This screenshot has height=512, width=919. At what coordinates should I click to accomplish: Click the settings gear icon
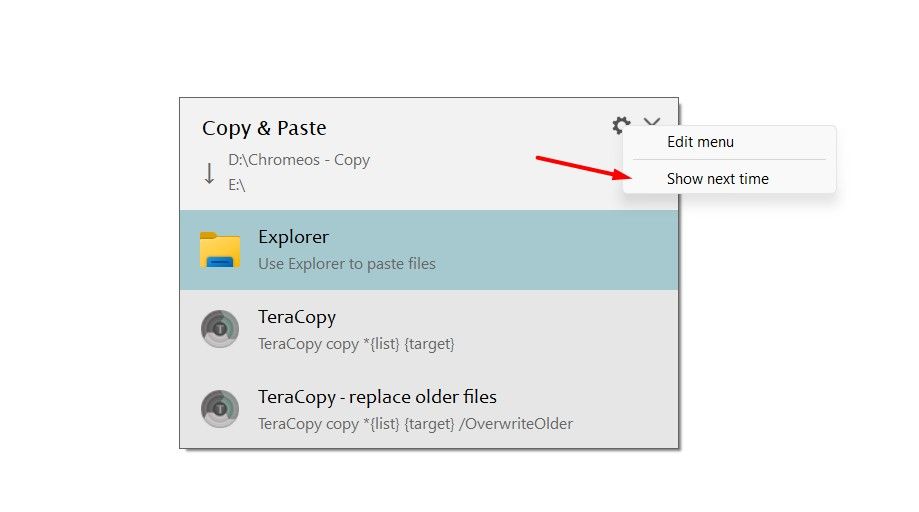point(621,125)
